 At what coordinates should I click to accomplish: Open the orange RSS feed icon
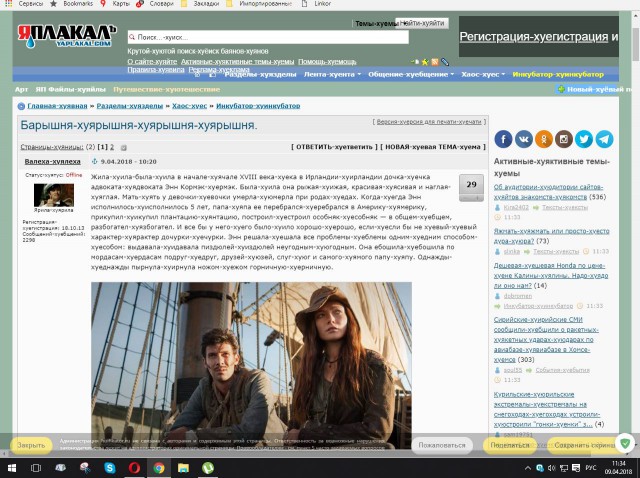(x=435, y=62)
